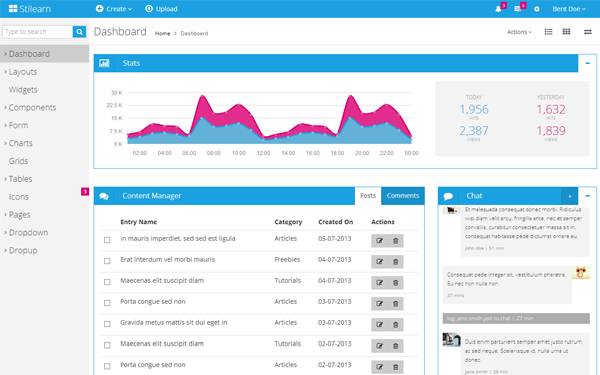Viewport: 600px width, 375px height.
Task: Delete the Porta congue entry dated 03-07-2013
Action: point(396,304)
